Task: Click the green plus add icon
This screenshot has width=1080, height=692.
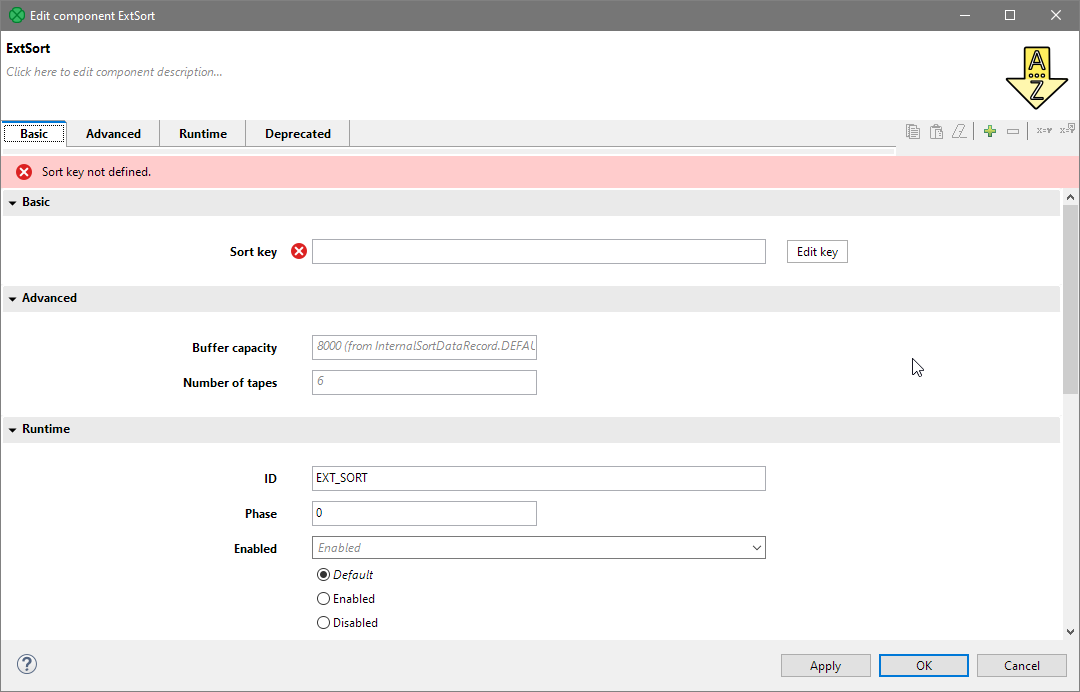Action: [x=990, y=132]
